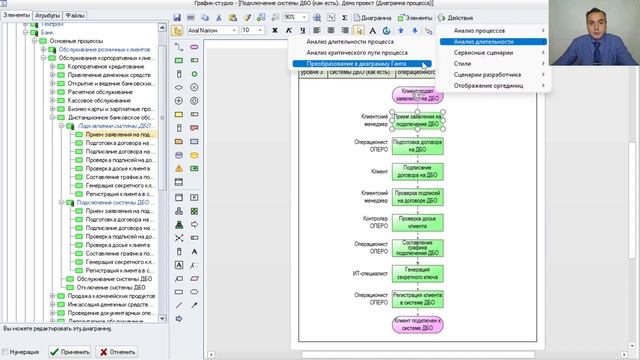This screenshot has height=360, width=640.
Task: Select the green function rectangle tool
Action: 179,60
